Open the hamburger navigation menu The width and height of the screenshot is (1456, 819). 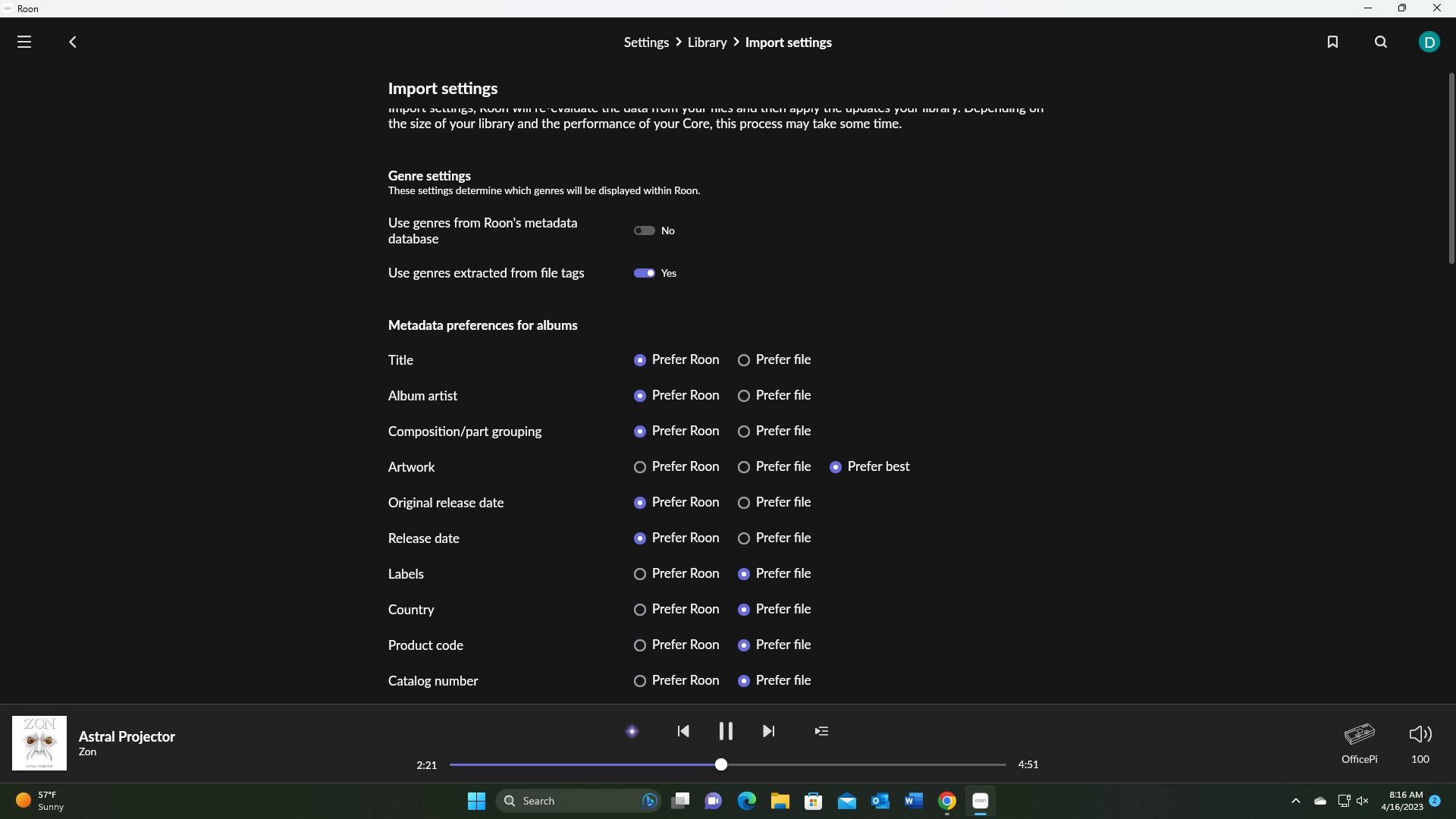tap(24, 42)
